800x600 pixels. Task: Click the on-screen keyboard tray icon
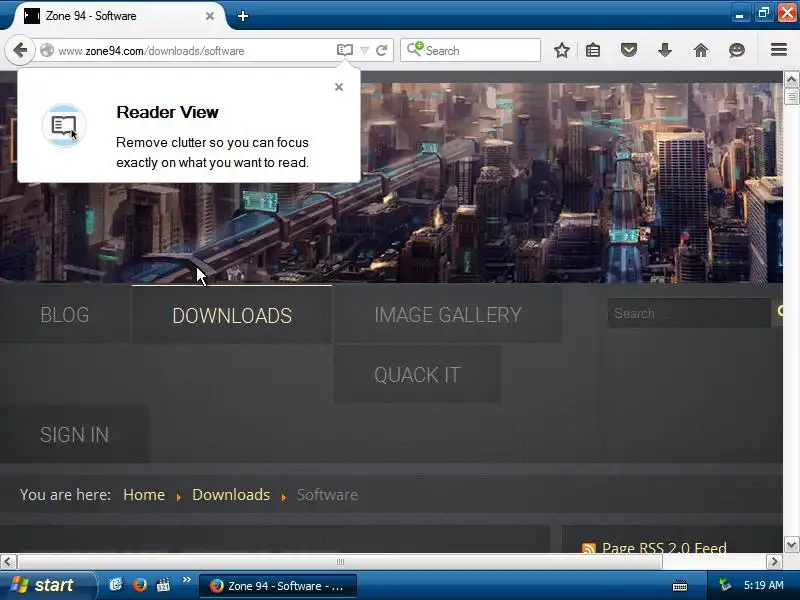680,586
